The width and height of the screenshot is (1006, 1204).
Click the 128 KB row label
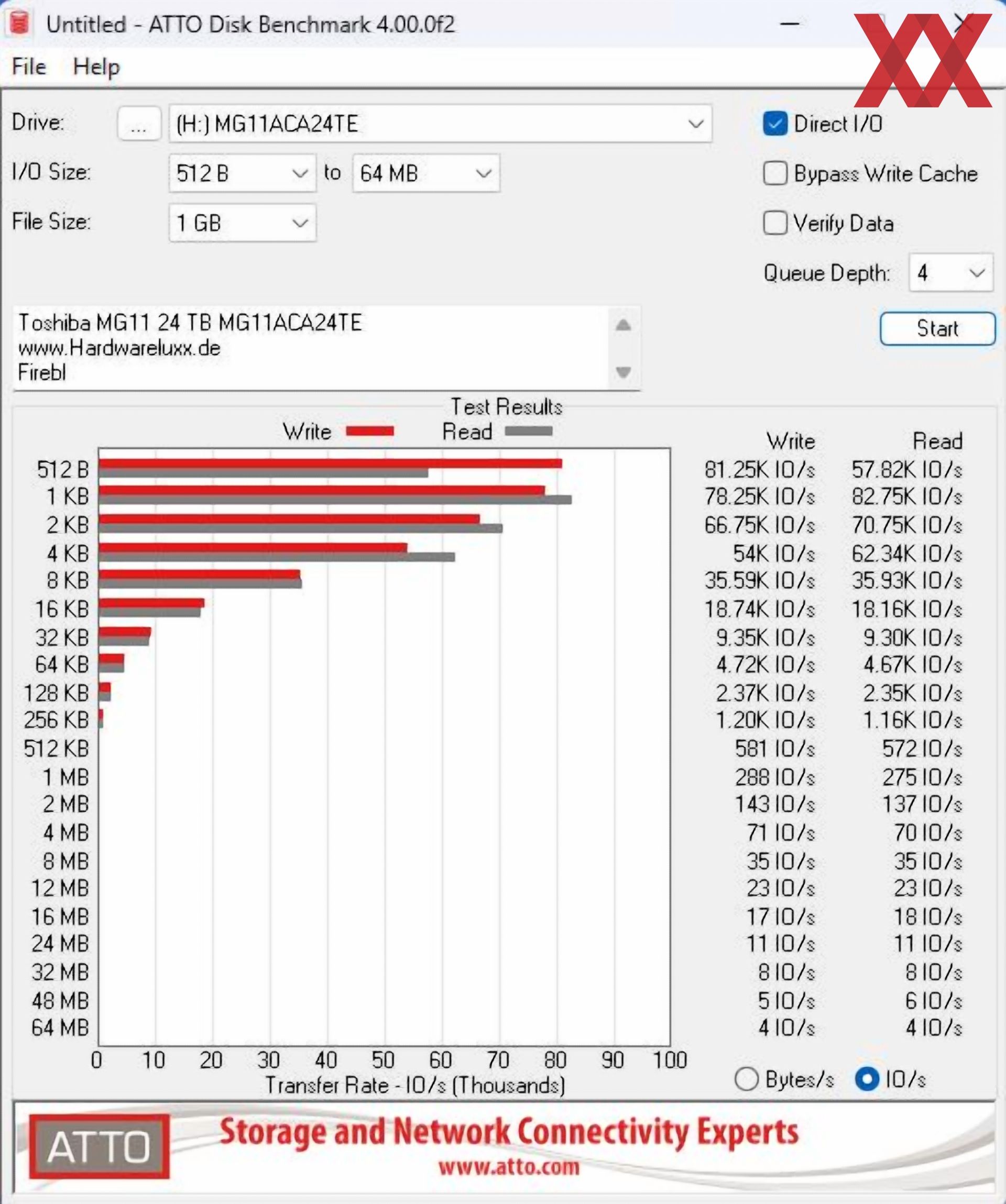[56, 693]
